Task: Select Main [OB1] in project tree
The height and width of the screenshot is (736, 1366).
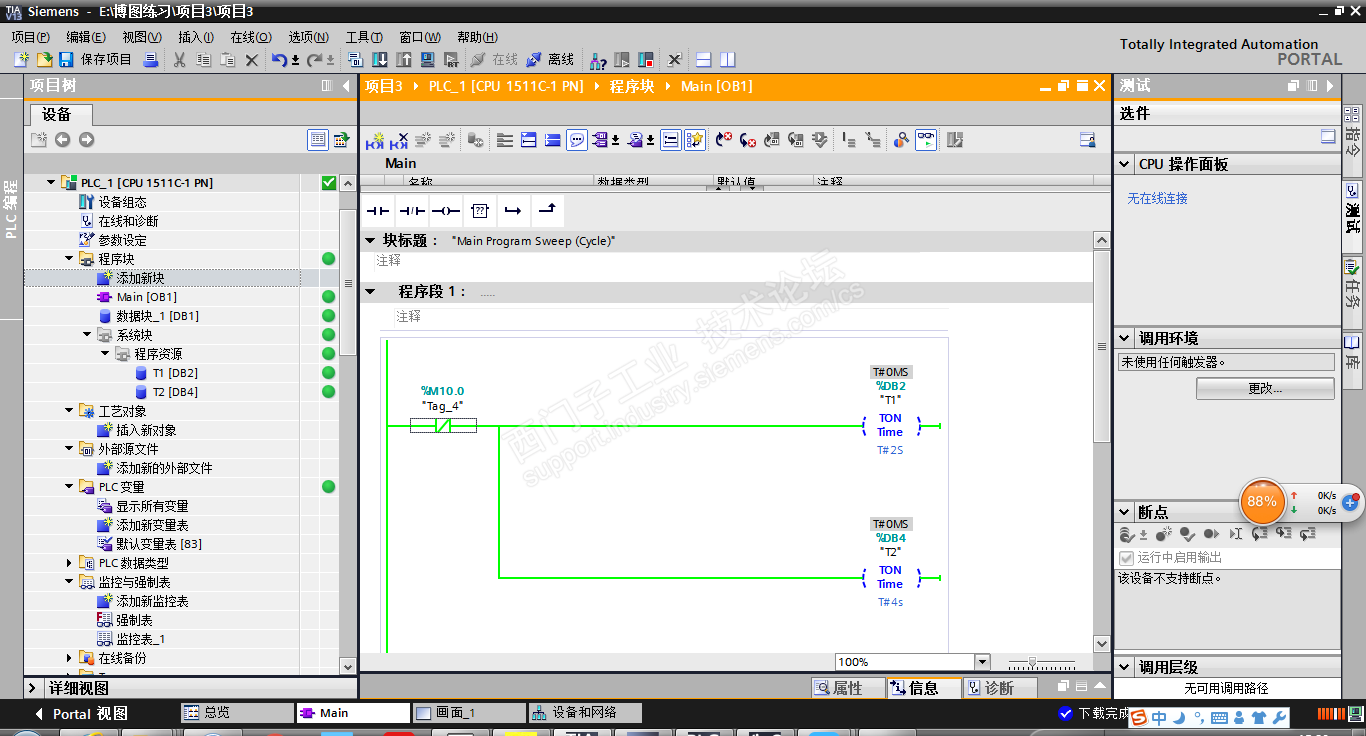Action: pyautogui.click(x=147, y=297)
